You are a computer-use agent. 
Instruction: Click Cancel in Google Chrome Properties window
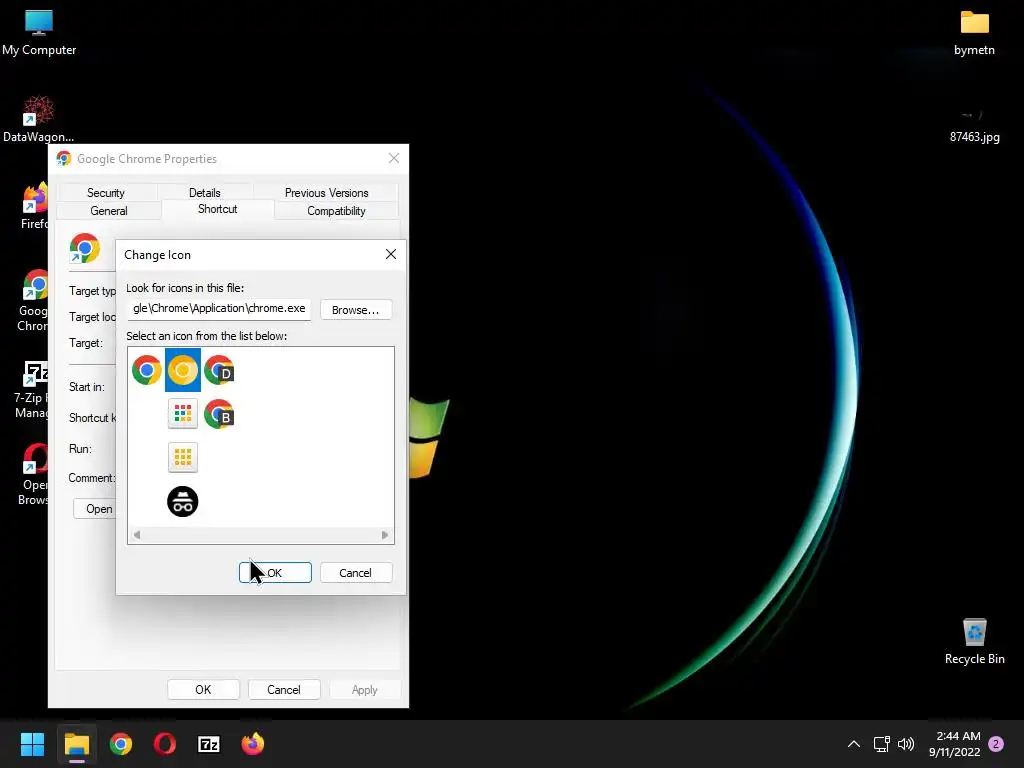283,690
